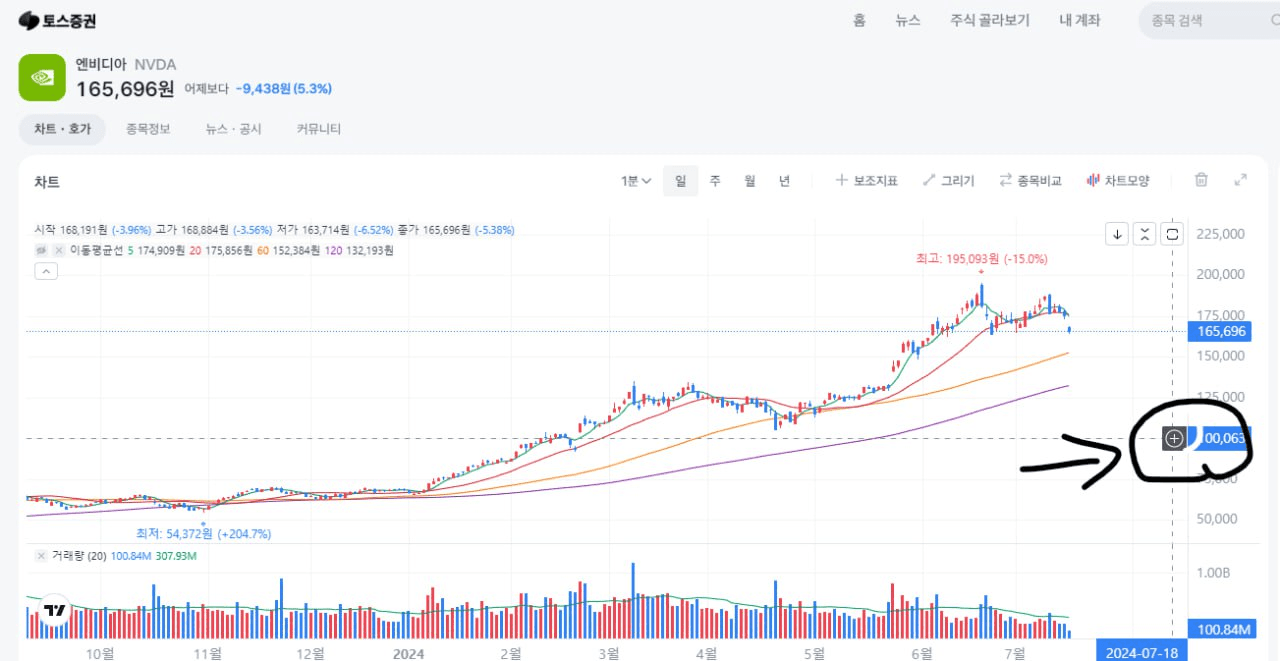Click the 307.93M volume average value
1280x661 pixels.
[177, 556]
